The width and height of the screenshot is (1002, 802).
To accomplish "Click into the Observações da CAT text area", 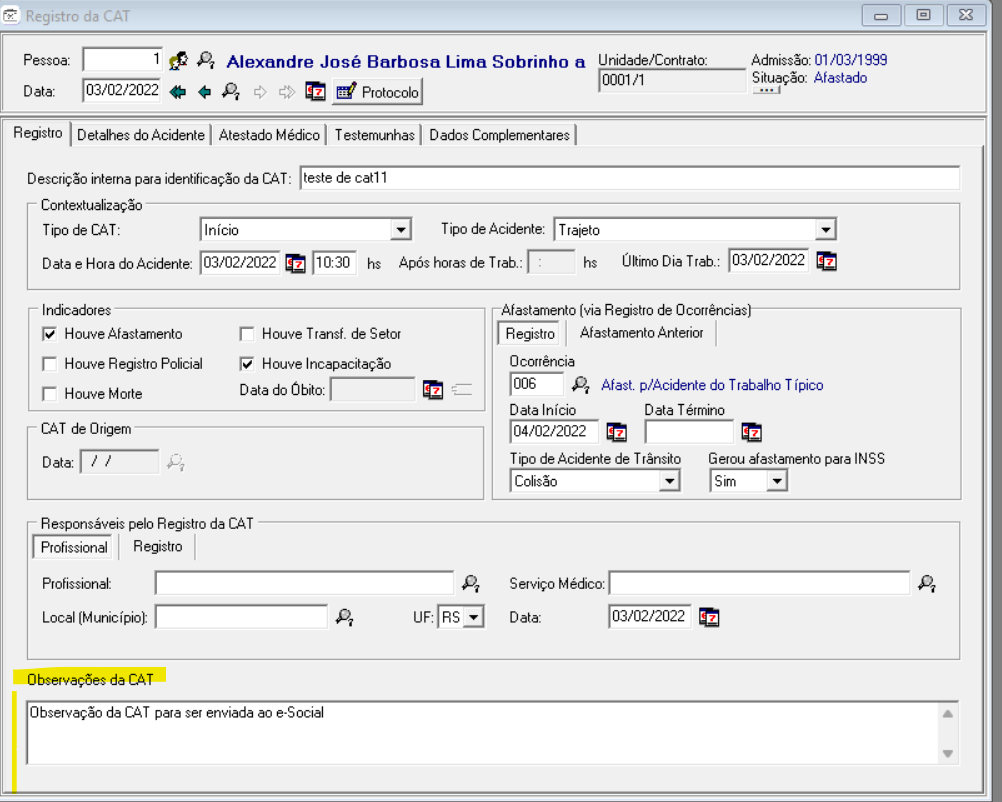I will click(480, 732).
